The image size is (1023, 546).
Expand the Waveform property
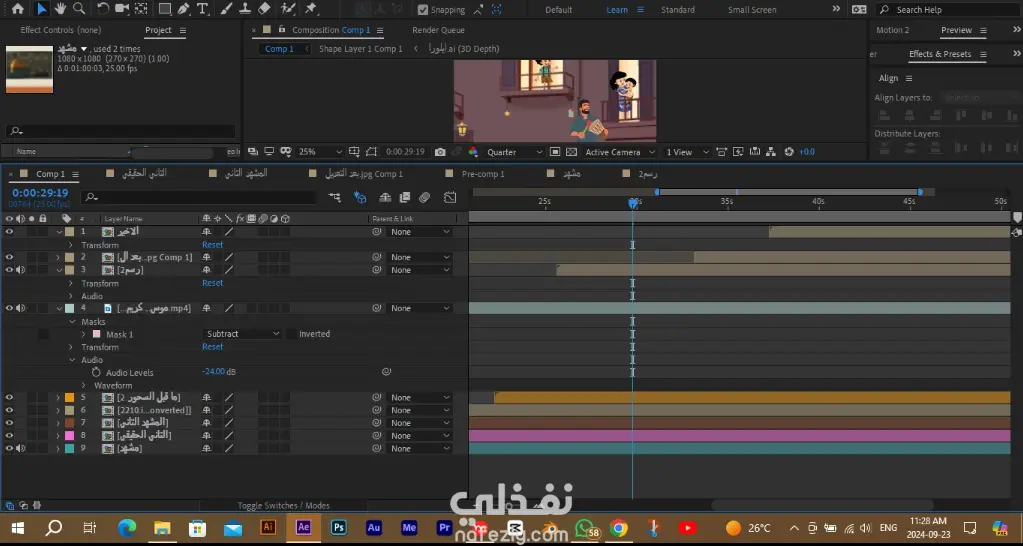(x=84, y=385)
